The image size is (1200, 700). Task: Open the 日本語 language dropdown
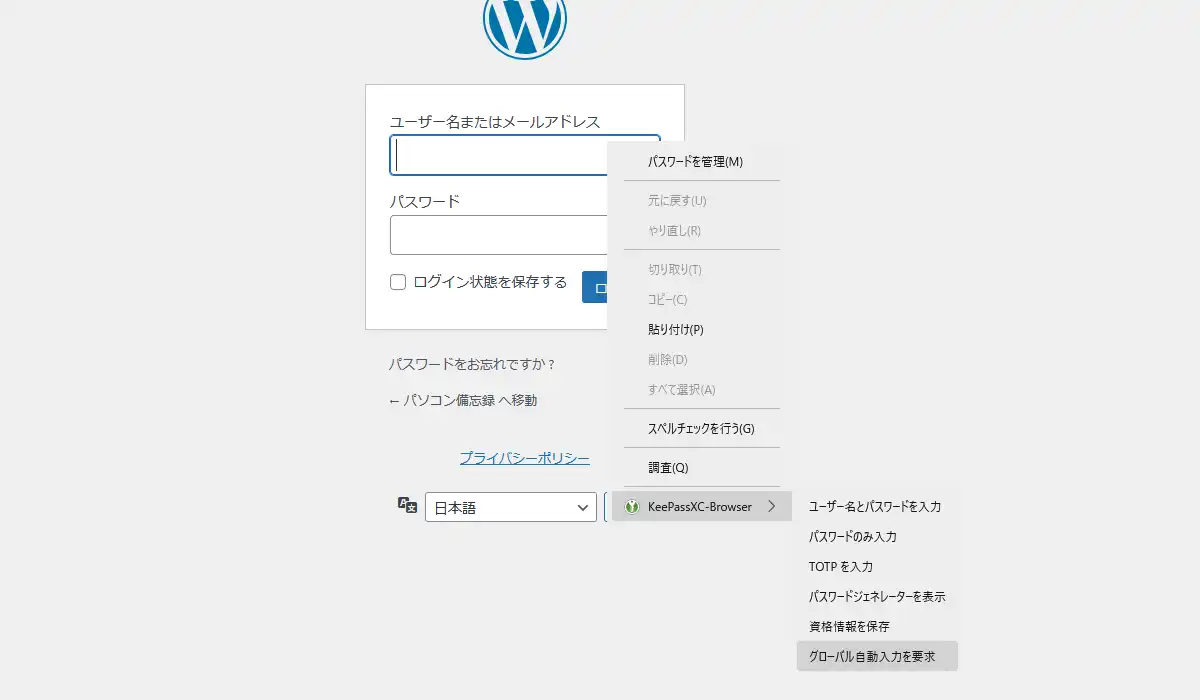511,507
